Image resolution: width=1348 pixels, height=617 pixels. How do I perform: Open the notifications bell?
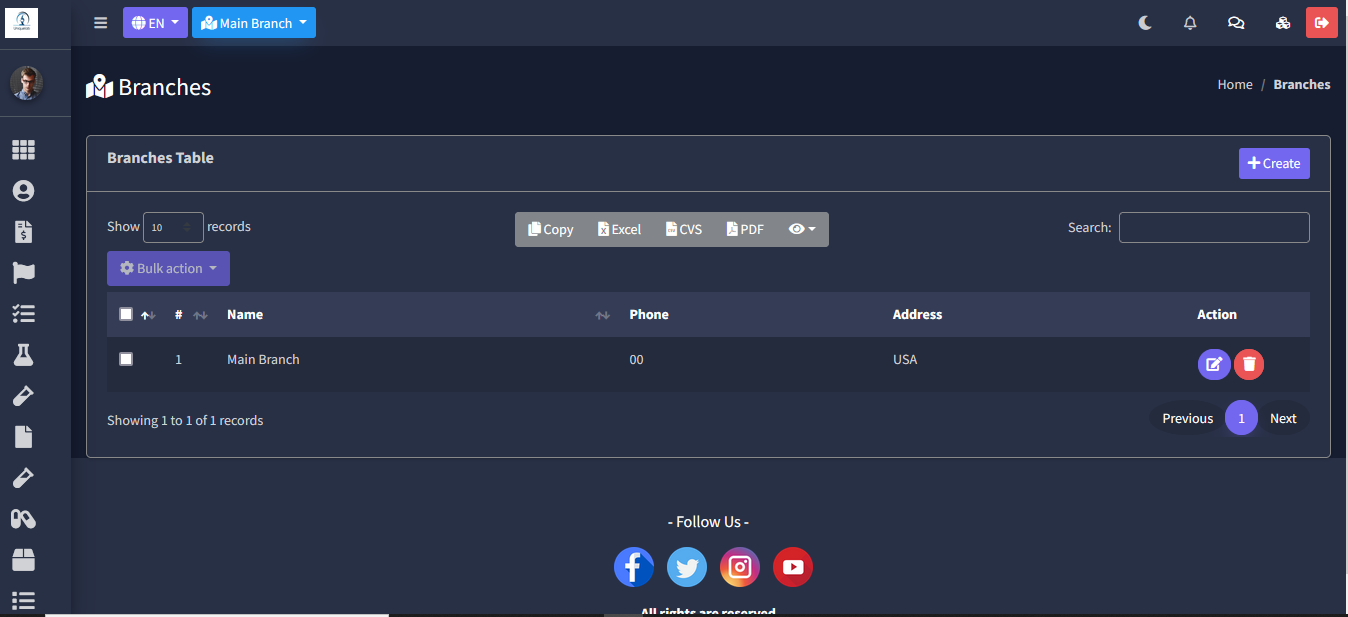(x=1190, y=23)
